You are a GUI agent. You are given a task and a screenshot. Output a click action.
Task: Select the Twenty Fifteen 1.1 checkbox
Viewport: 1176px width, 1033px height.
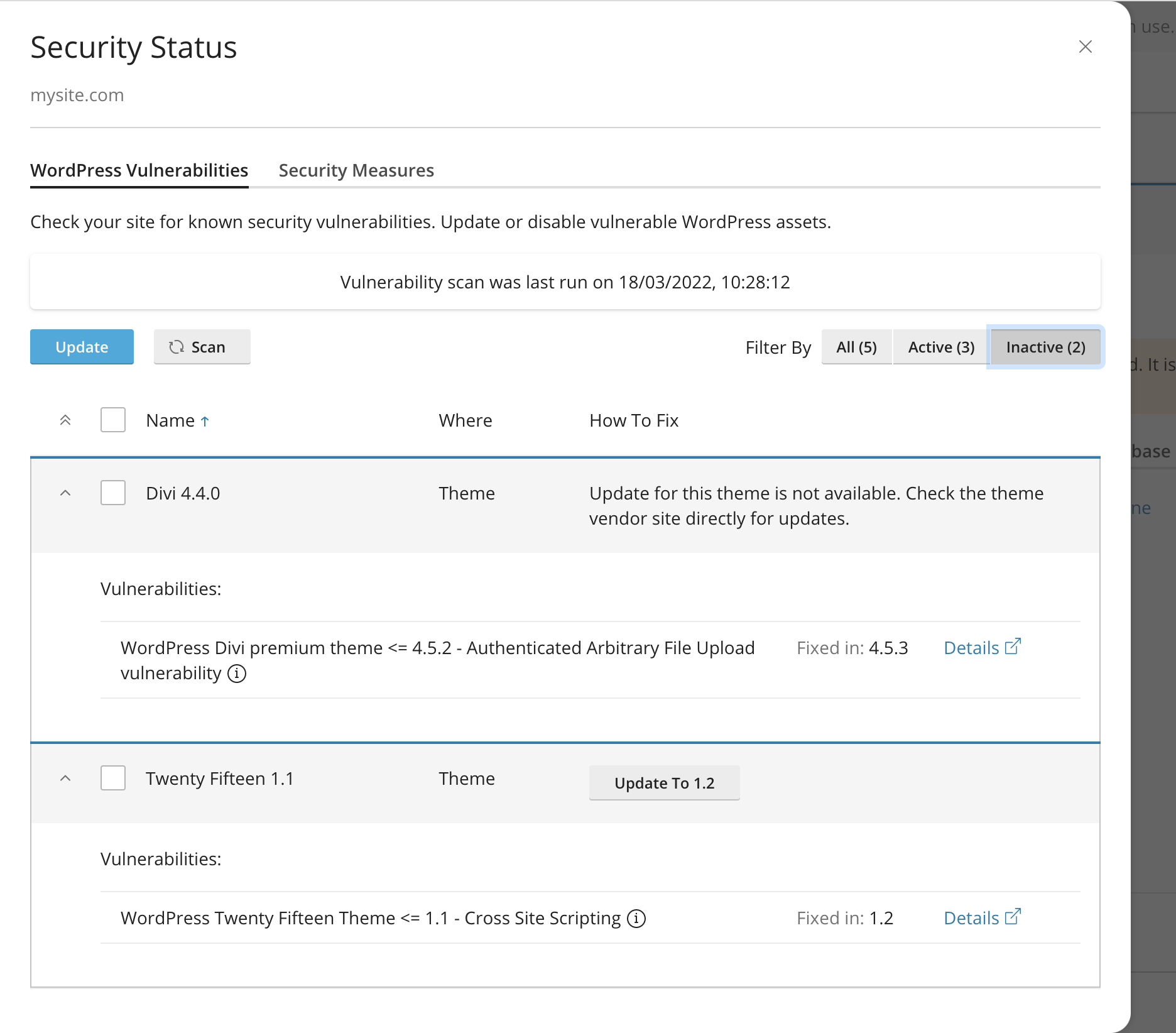click(x=113, y=778)
